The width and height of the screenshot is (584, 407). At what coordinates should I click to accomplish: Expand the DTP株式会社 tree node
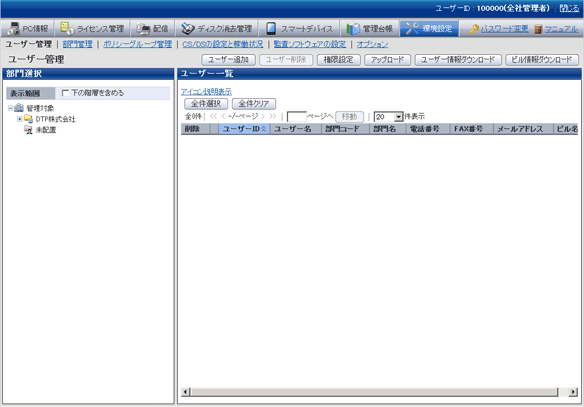pyautogui.click(x=19, y=119)
